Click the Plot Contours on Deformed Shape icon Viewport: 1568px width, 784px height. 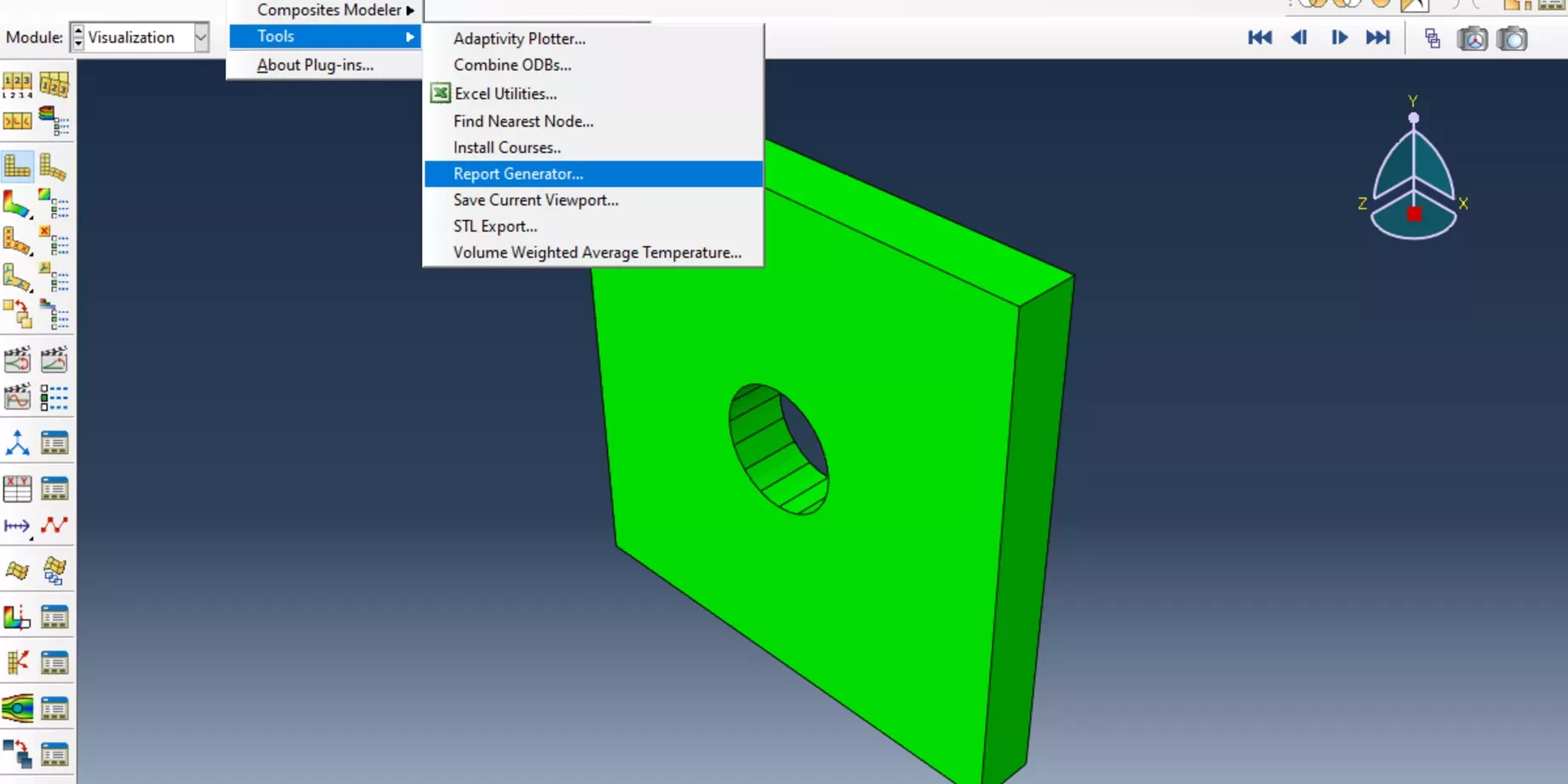17,204
